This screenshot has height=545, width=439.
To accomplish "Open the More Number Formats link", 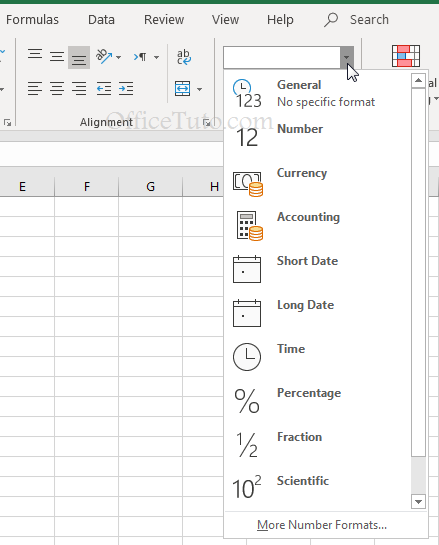I will point(322,525).
